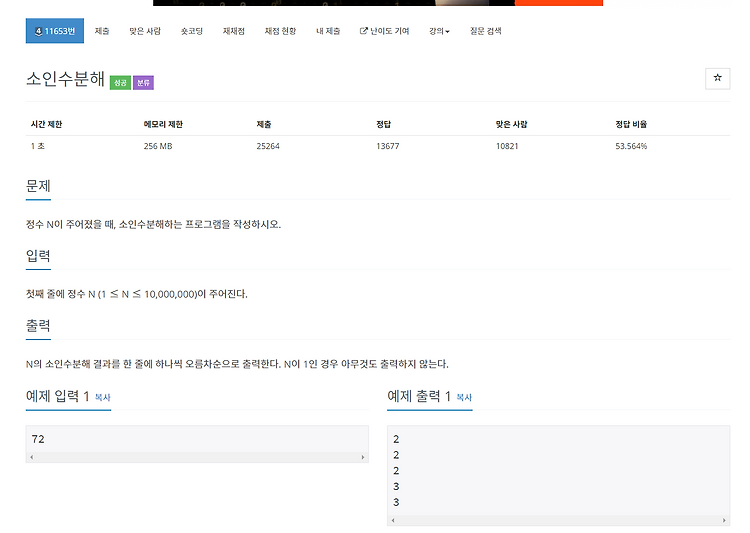Image resolution: width=750 pixels, height=533 pixels.
Task: Open the 난이도 기여 external link
Action: [385, 31]
